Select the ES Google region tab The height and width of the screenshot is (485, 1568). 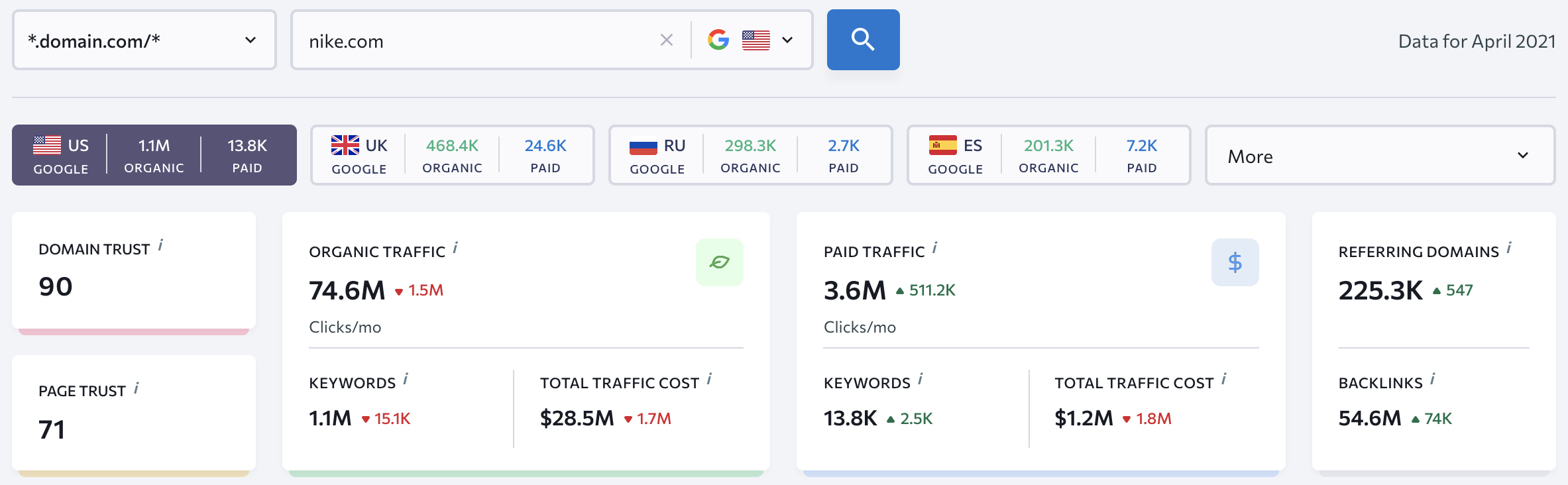[x=1049, y=156]
